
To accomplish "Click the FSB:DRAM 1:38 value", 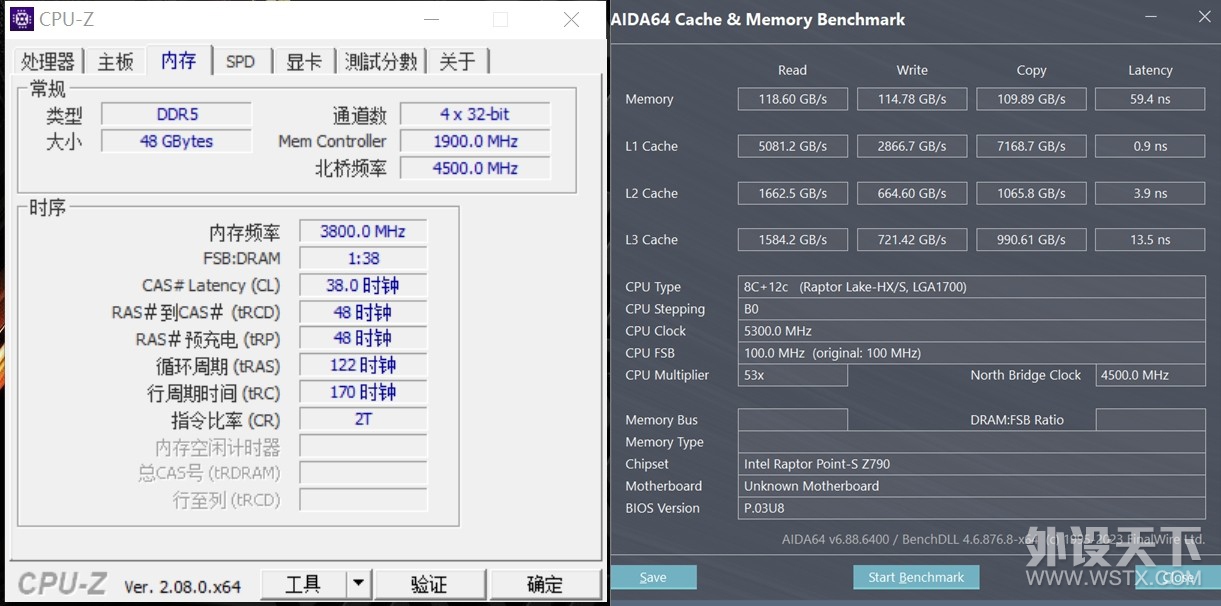I will point(363,258).
